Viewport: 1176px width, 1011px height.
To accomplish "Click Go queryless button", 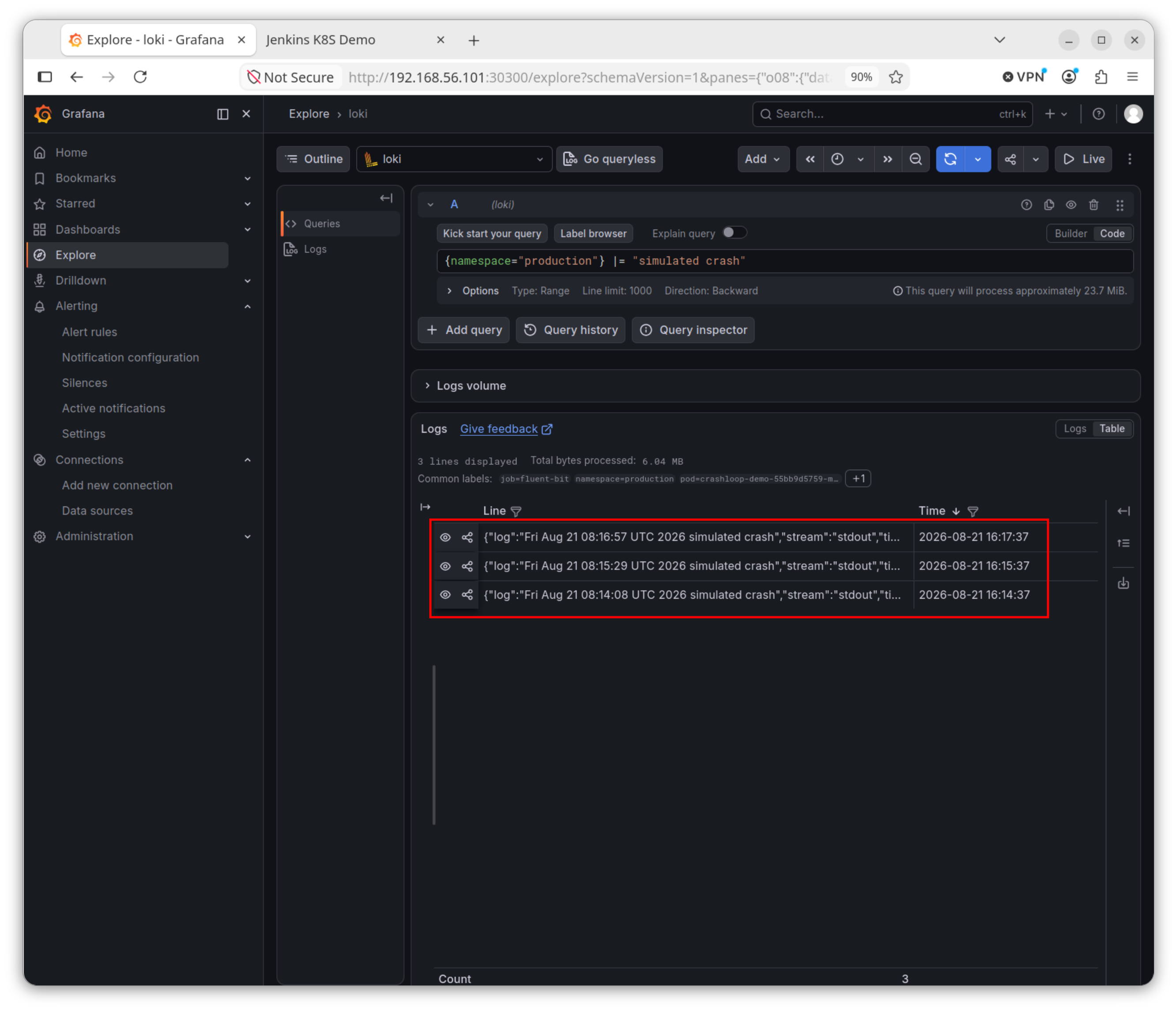I will click(609, 159).
